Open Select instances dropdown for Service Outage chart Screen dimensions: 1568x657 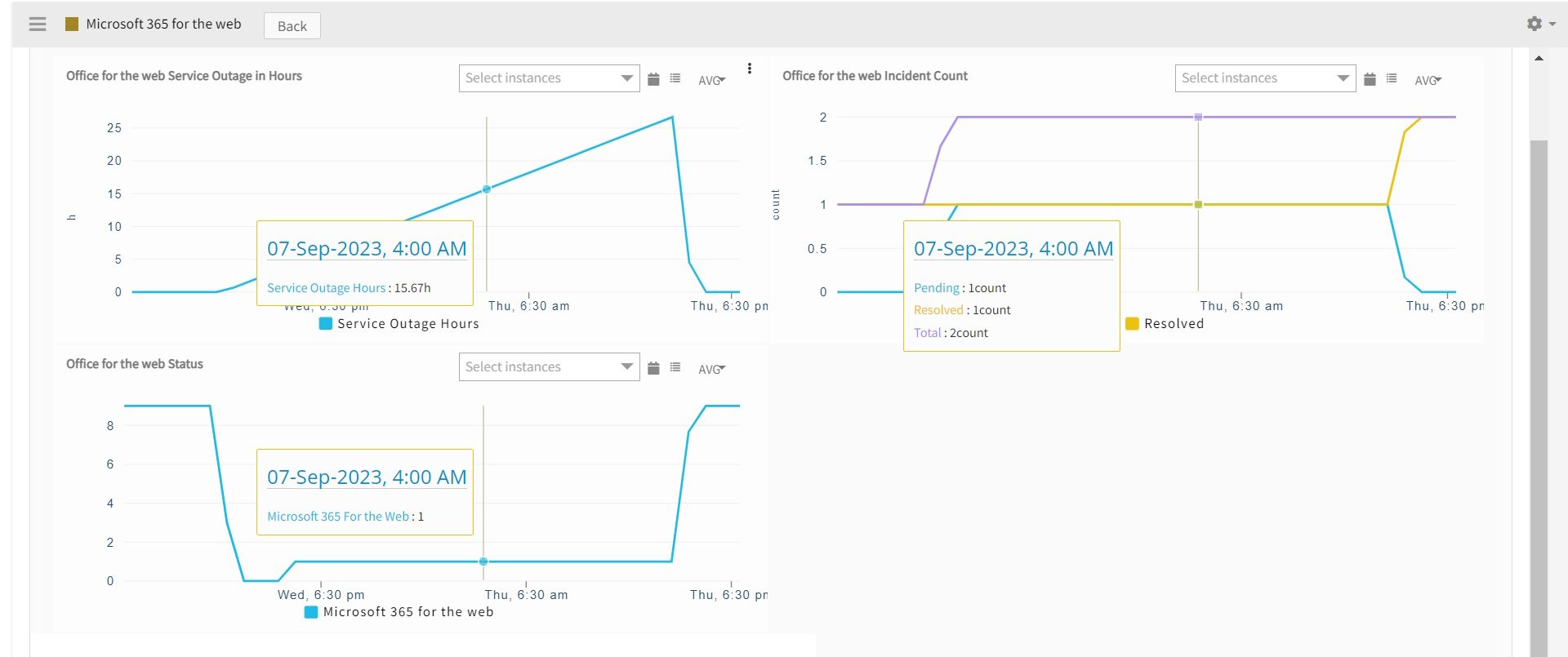pyautogui.click(x=549, y=78)
